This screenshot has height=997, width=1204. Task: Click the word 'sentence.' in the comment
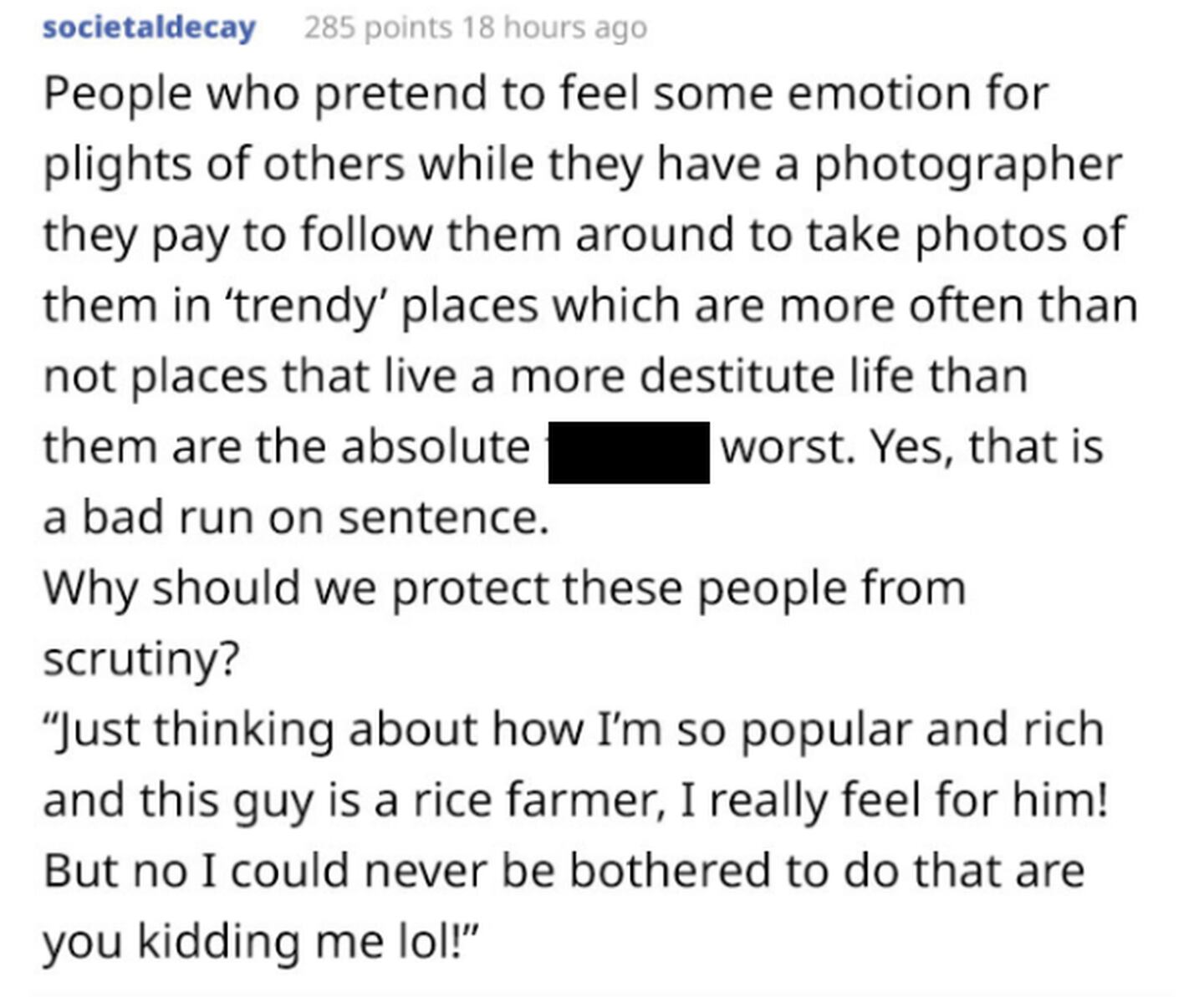pos(443,518)
